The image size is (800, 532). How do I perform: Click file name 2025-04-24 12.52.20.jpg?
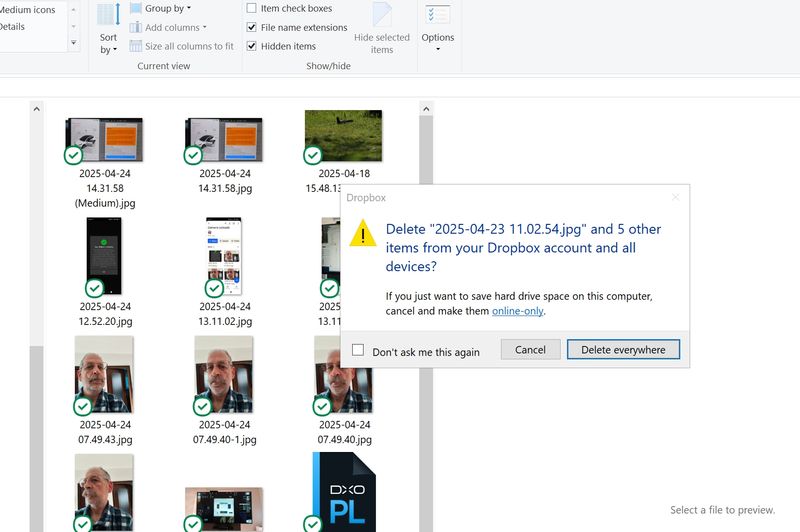tap(105, 314)
